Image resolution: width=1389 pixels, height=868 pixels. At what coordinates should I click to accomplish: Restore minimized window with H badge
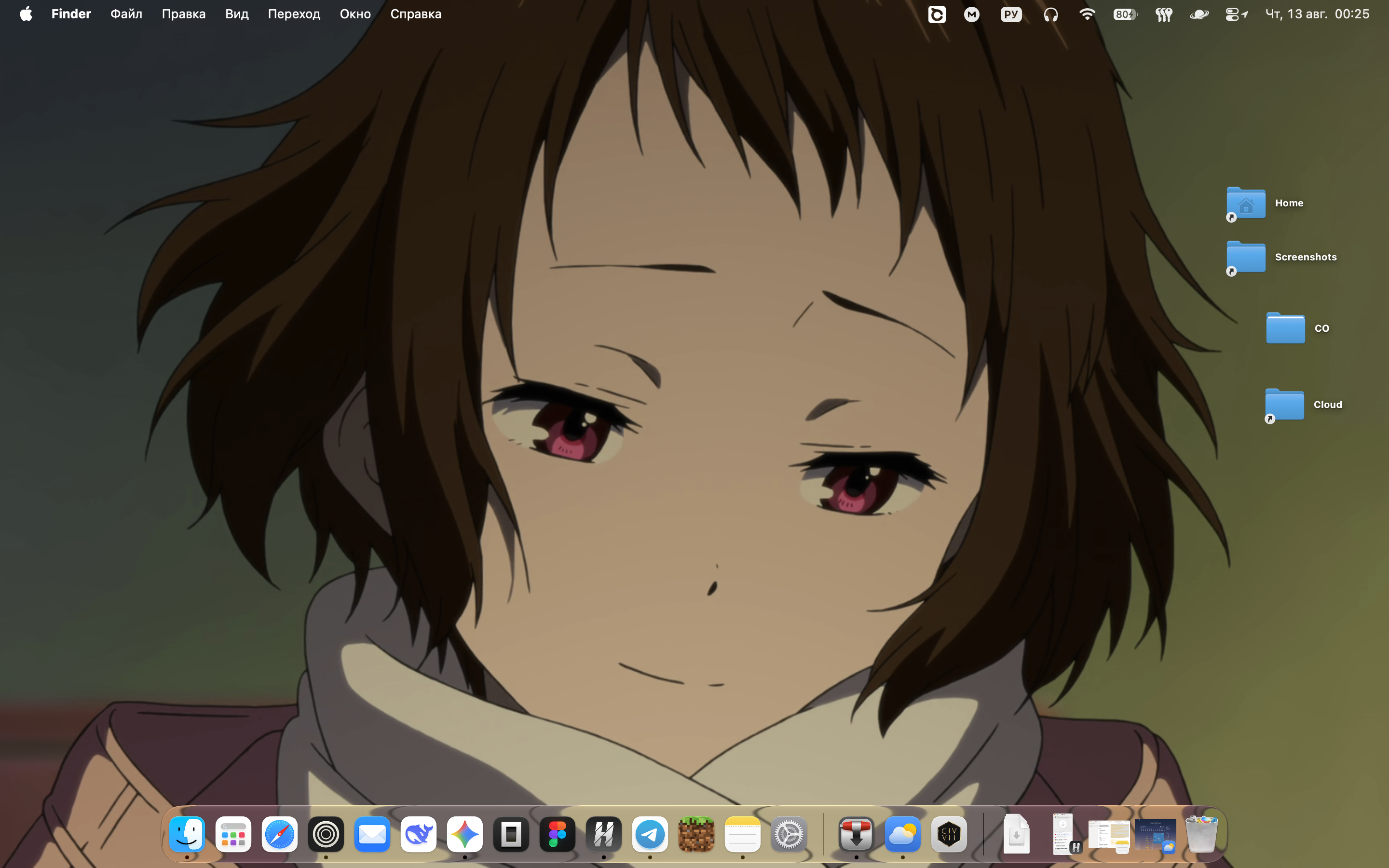[x=1066, y=834]
